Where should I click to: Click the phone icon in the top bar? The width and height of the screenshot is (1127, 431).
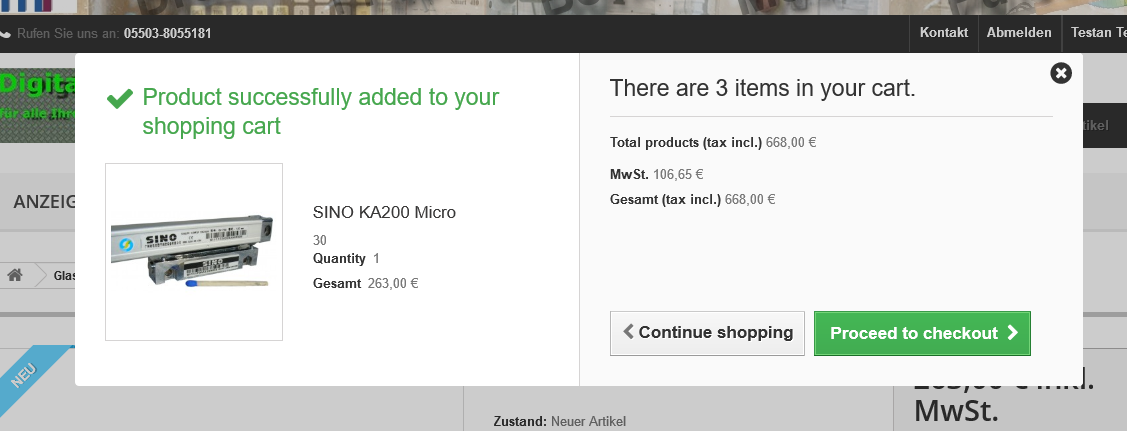[5, 33]
